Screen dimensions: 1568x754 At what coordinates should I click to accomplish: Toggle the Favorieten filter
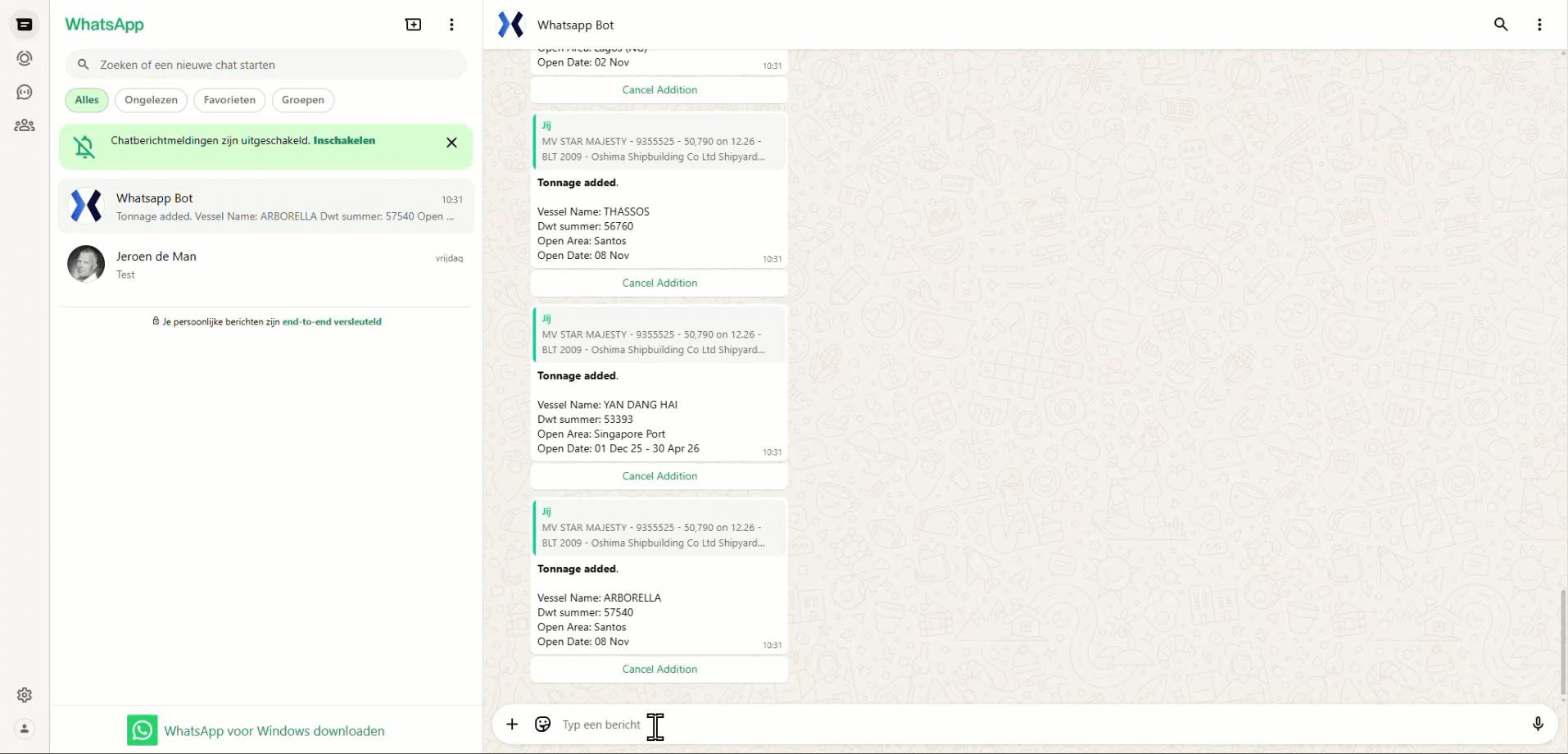coord(229,100)
